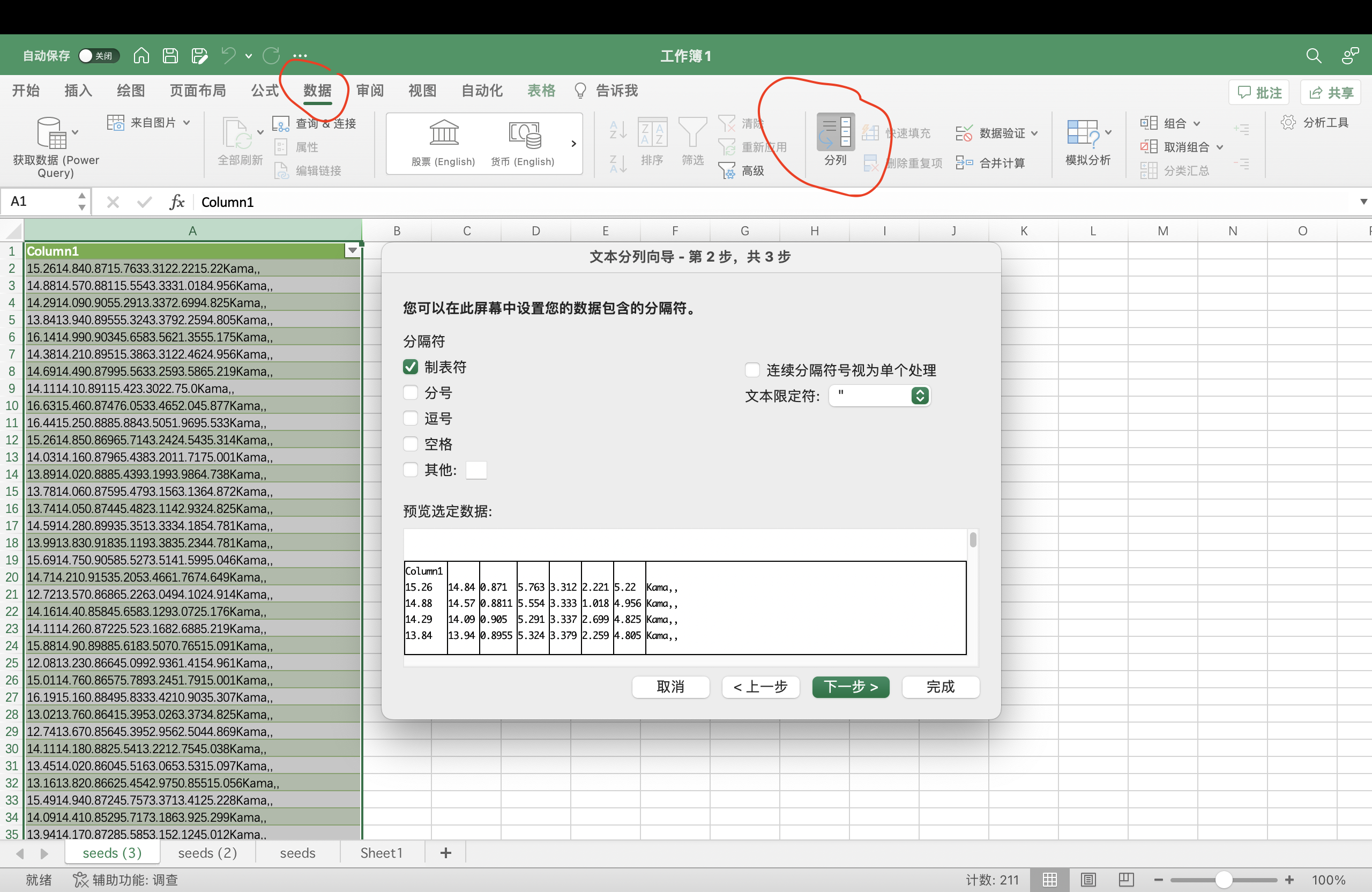Click Finish (完成) in the wizard
The image size is (1372, 892).
(x=941, y=687)
